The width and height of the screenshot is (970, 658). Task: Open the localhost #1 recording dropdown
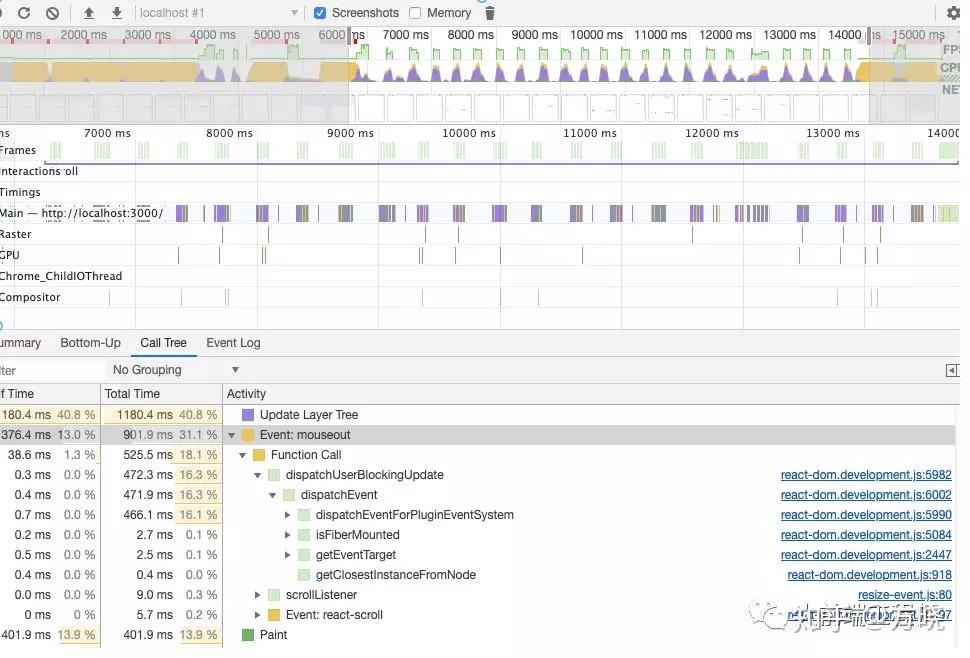click(218, 12)
